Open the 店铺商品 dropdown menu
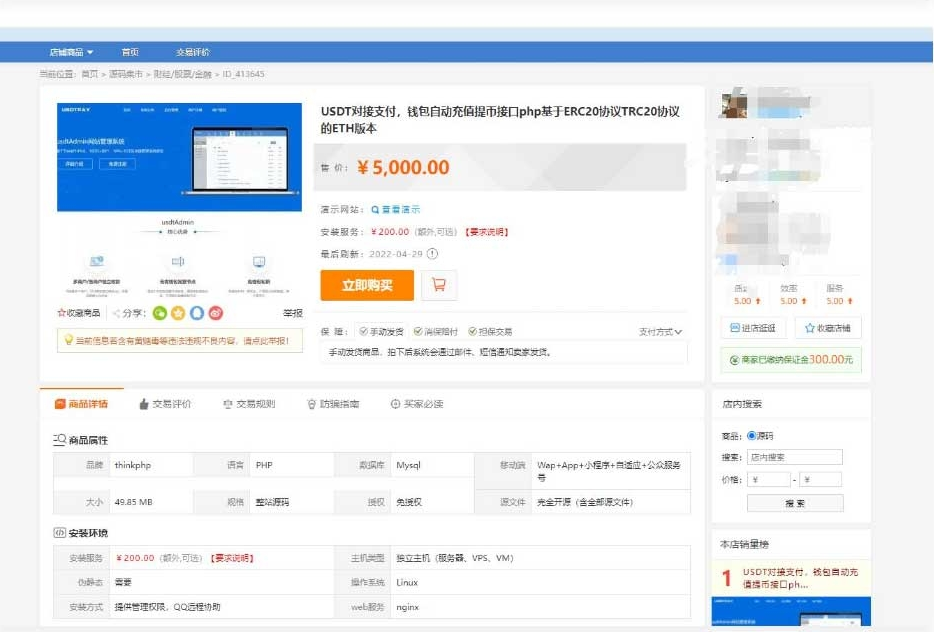This screenshot has height=632, width=934. click(x=71, y=52)
